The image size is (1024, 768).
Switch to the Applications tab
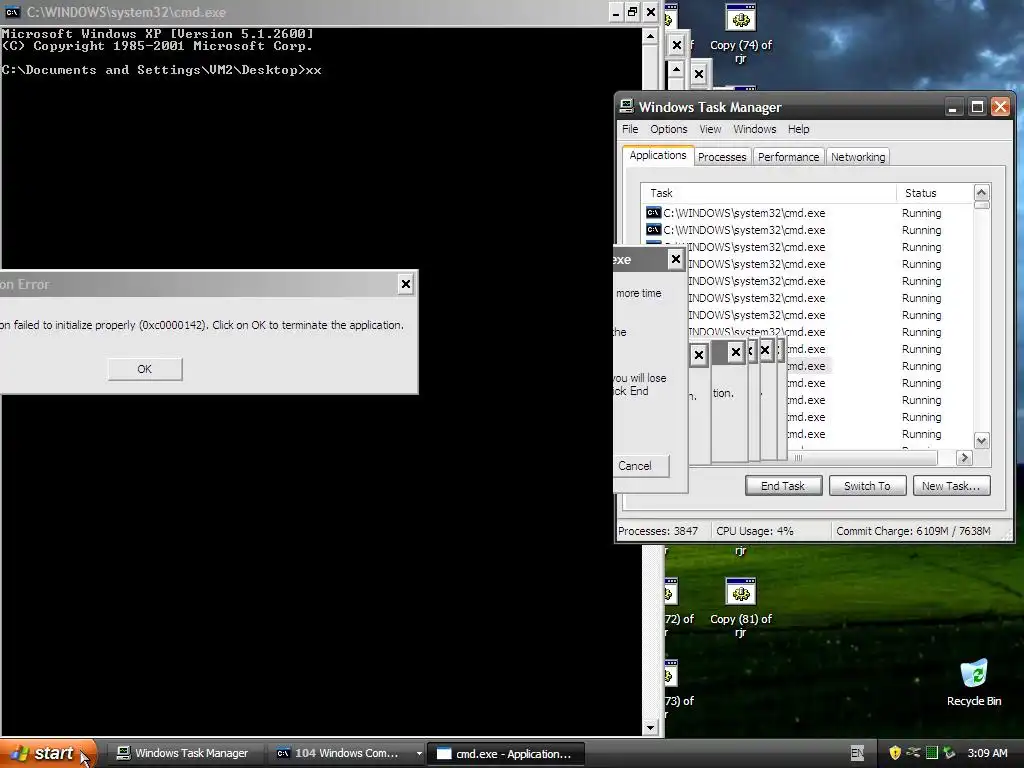point(658,155)
